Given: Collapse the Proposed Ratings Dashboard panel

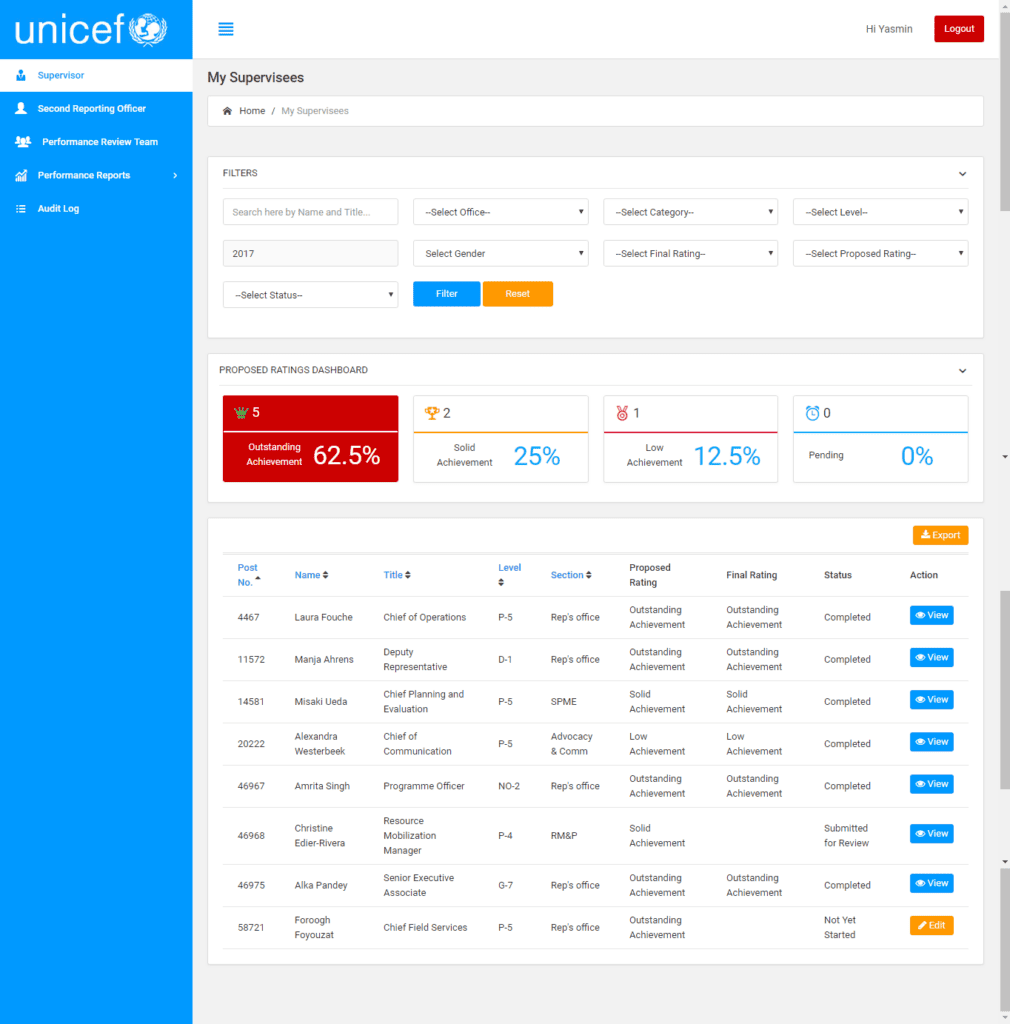Looking at the screenshot, I should tap(961, 370).
